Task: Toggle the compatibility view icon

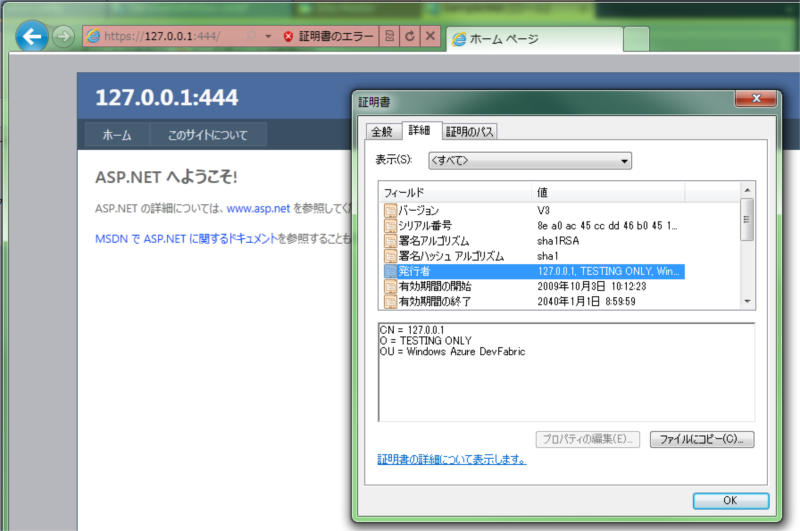Action: (x=390, y=36)
